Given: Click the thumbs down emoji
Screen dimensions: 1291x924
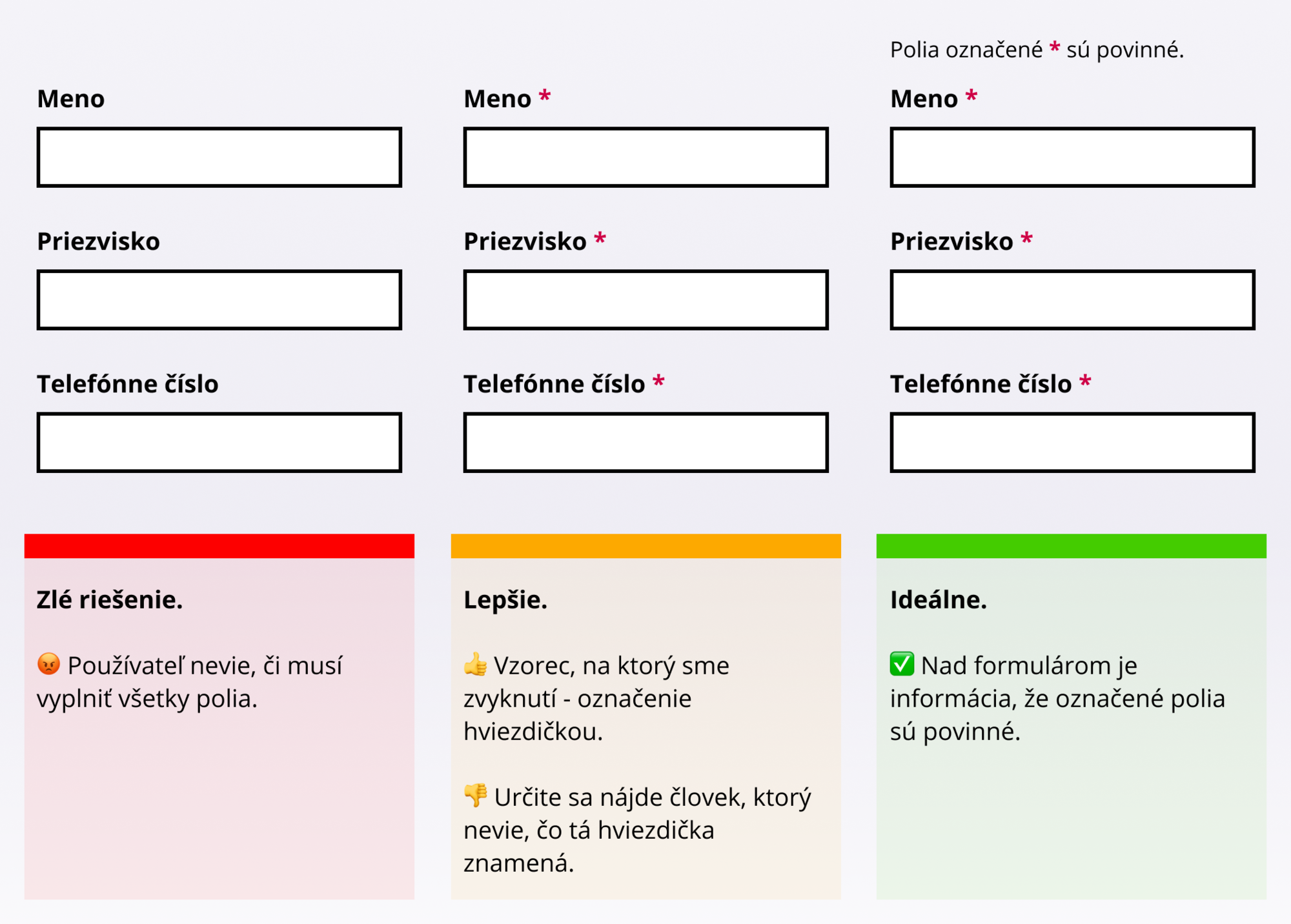Looking at the screenshot, I should [476, 795].
